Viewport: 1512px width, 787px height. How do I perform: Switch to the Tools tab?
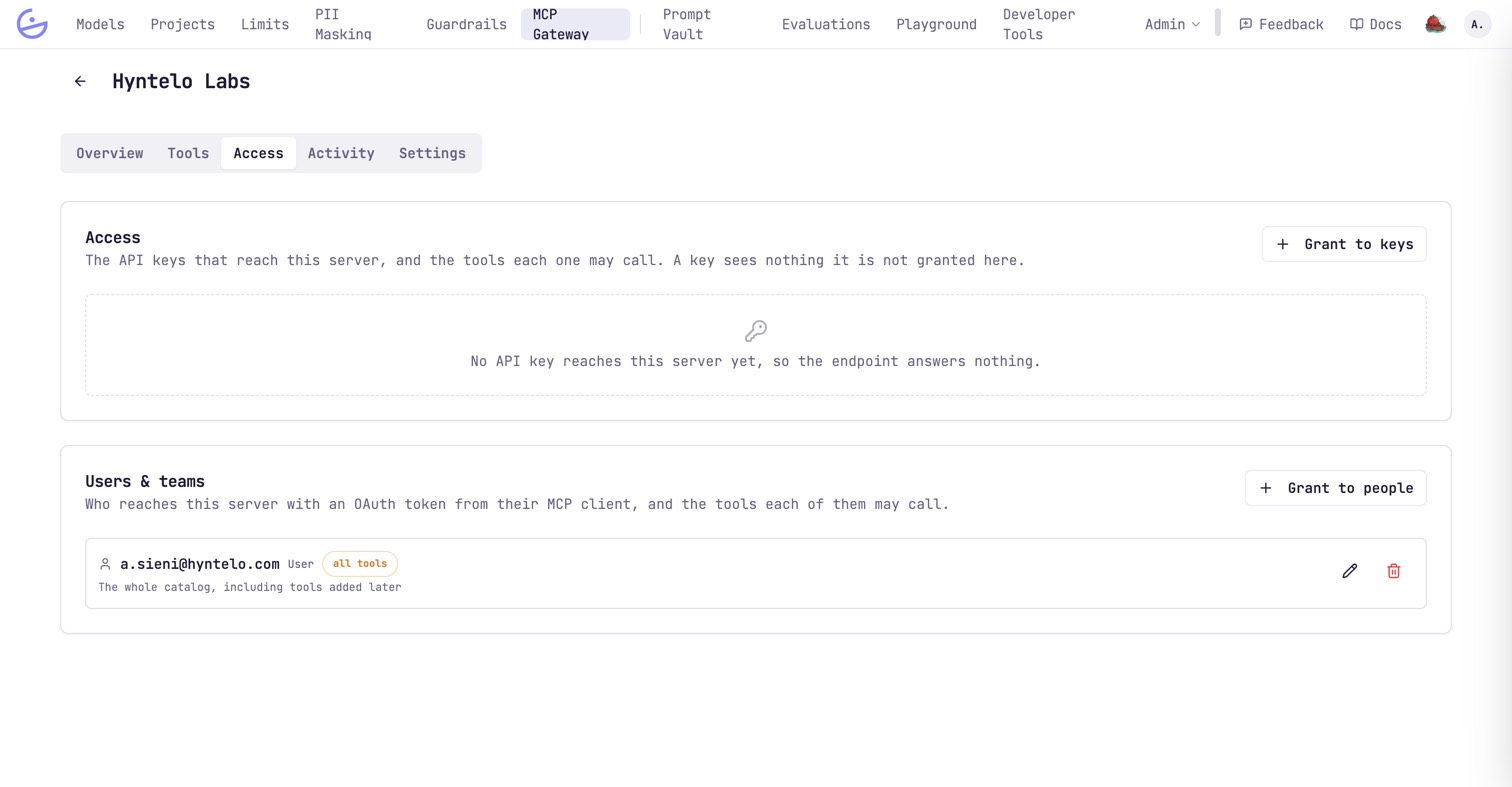188,153
